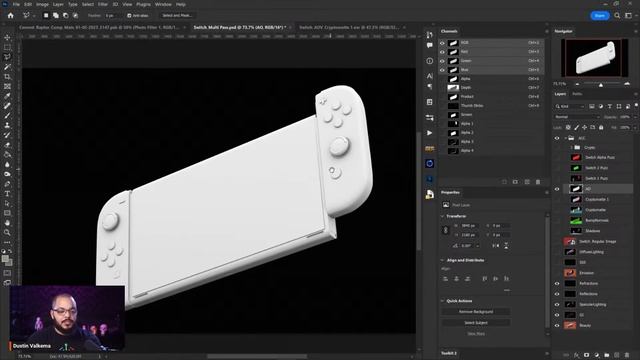This screenshot has width=640, height=360.
Task: Open the Image menu
Action: tap(42, 4)
